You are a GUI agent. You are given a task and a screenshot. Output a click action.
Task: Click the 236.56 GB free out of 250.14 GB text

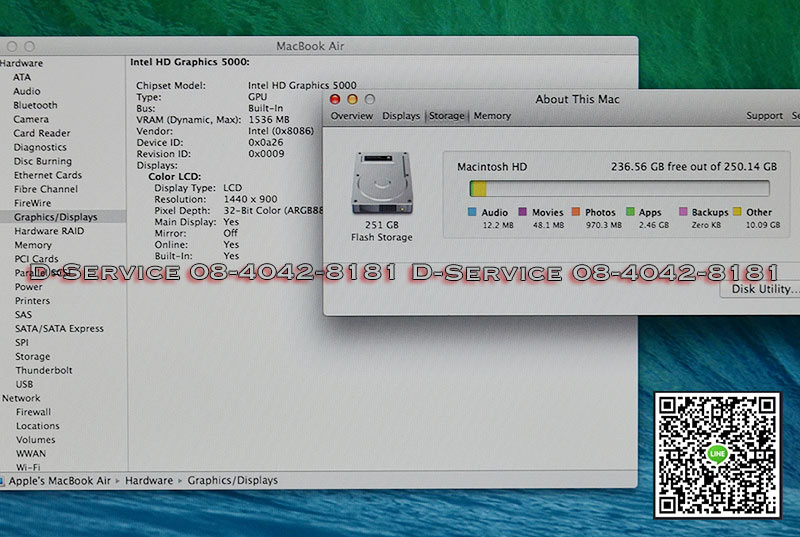(694, 167)
